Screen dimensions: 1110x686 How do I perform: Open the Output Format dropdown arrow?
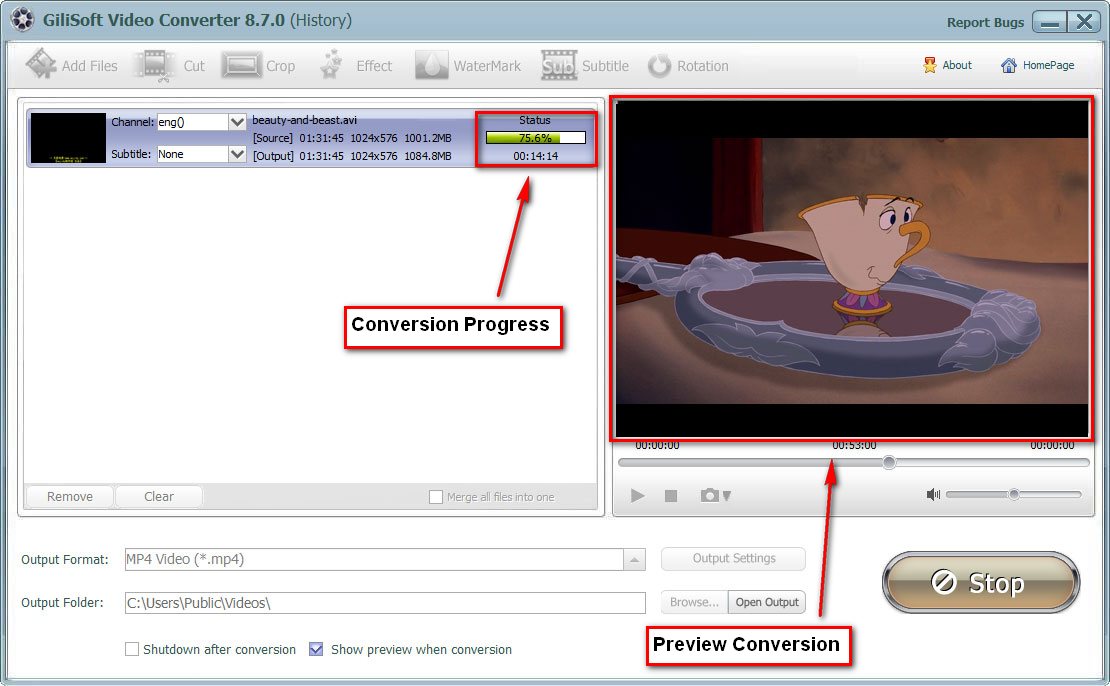[634, 559]
